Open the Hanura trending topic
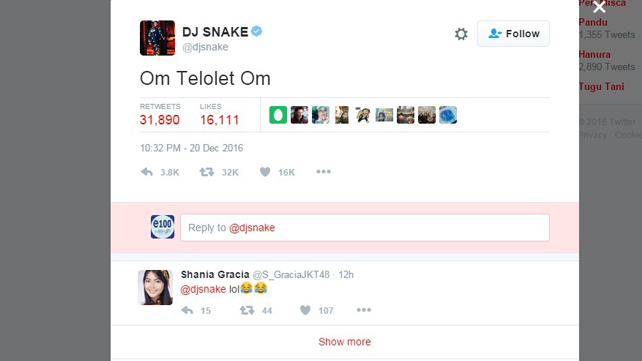Viewport: 642px width, 361px height. point(595,54)
